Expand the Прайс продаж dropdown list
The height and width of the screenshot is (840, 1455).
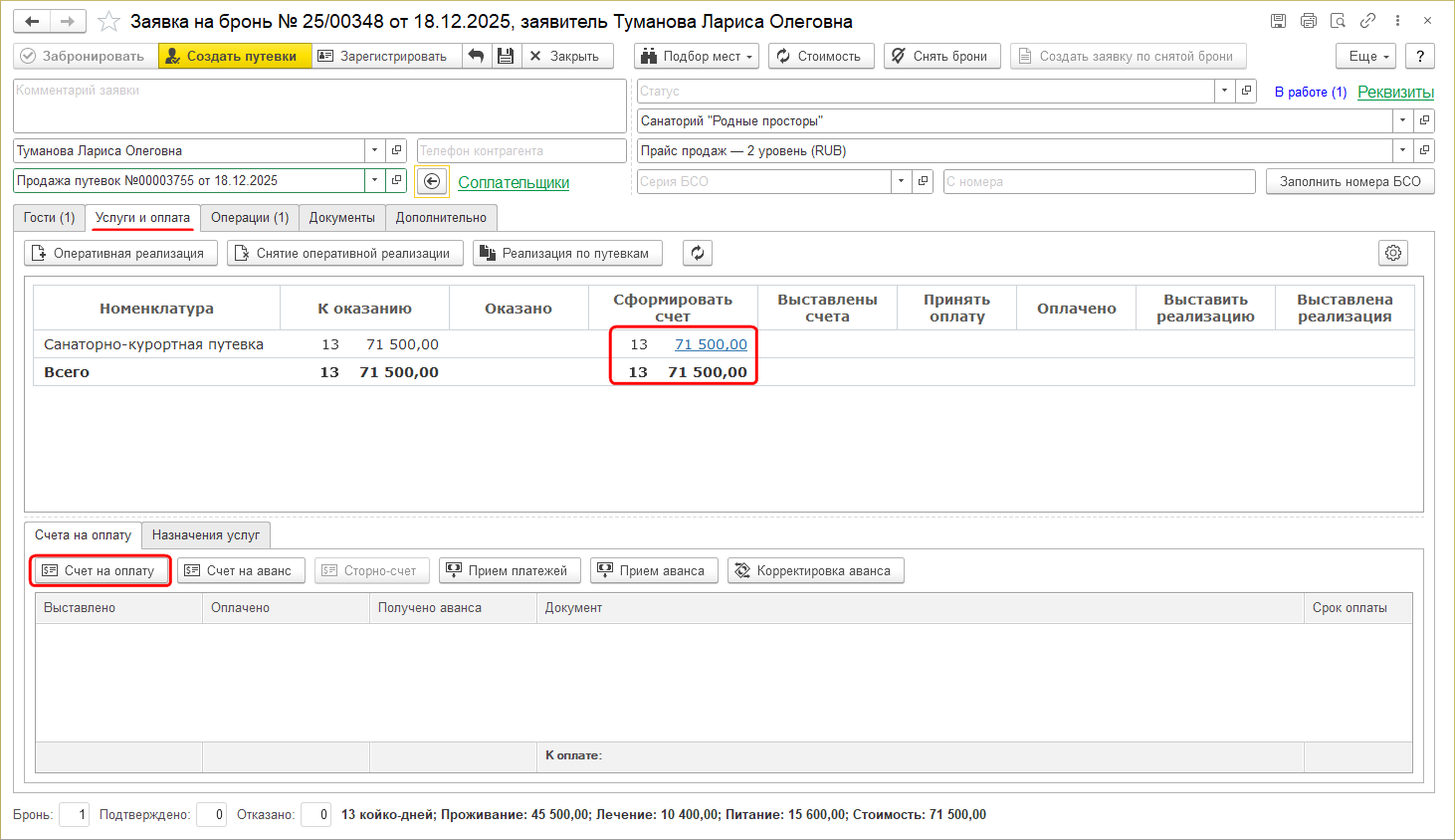pyautogui.click(x=1402, y=150)
